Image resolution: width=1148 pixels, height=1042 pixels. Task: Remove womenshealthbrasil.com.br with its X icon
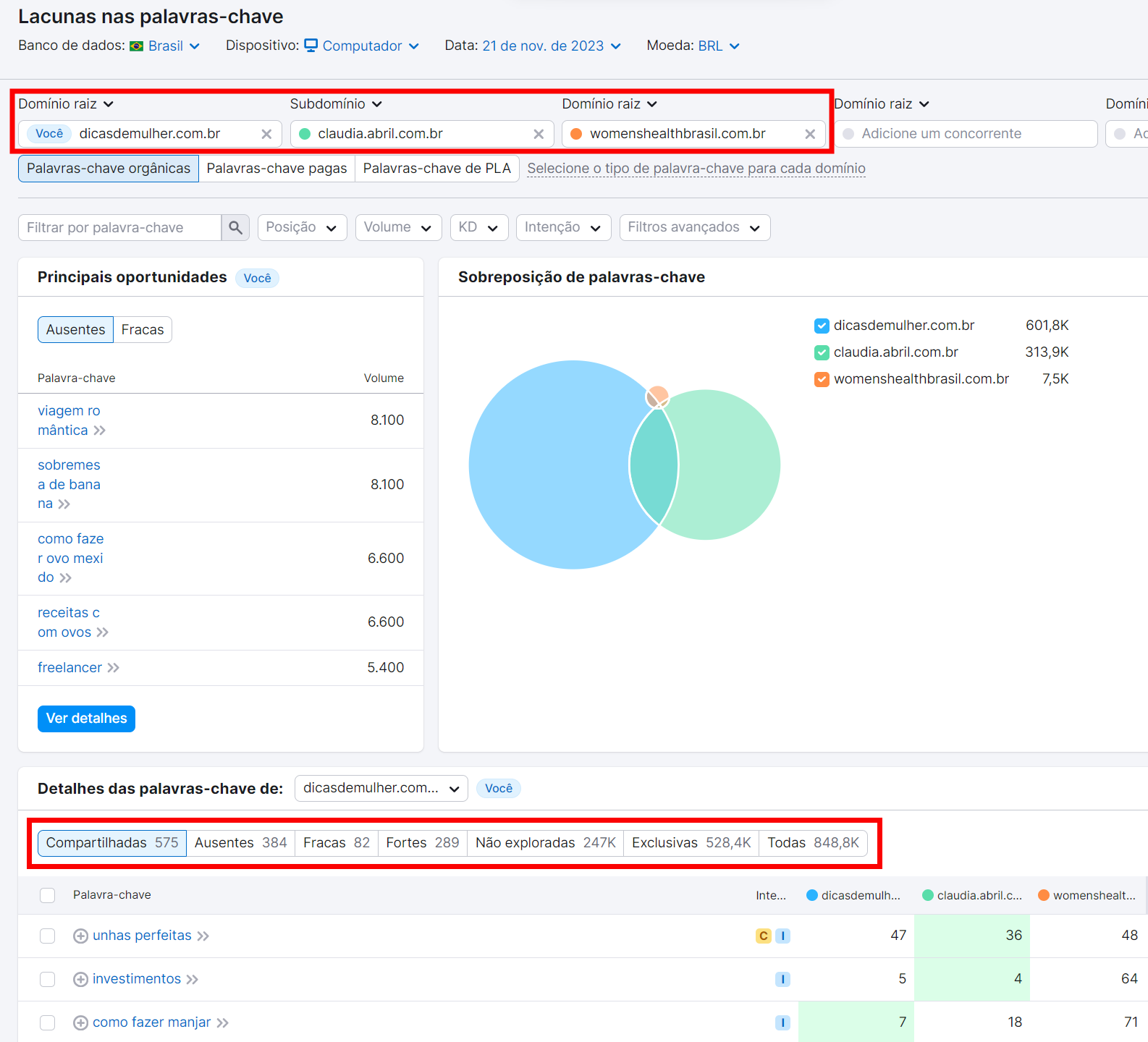(810, 134)
